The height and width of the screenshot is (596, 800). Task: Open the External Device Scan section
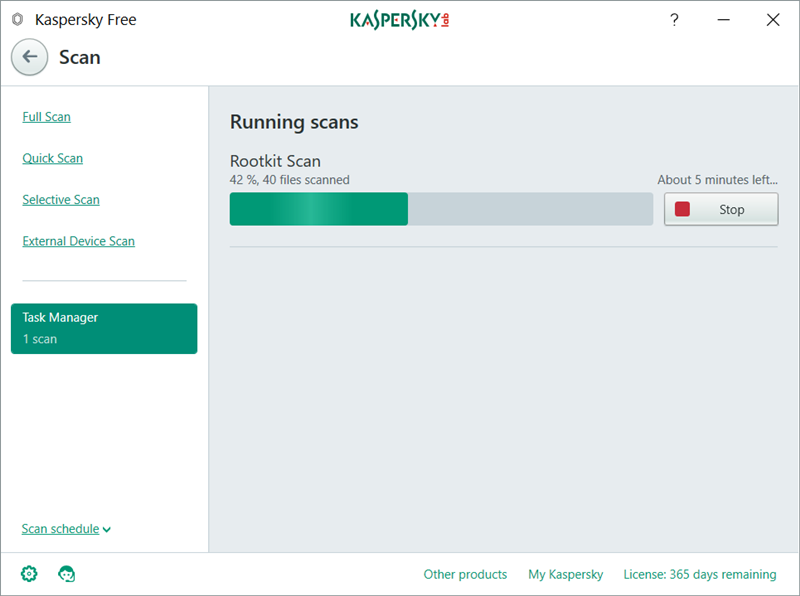[x=79, y=241]
